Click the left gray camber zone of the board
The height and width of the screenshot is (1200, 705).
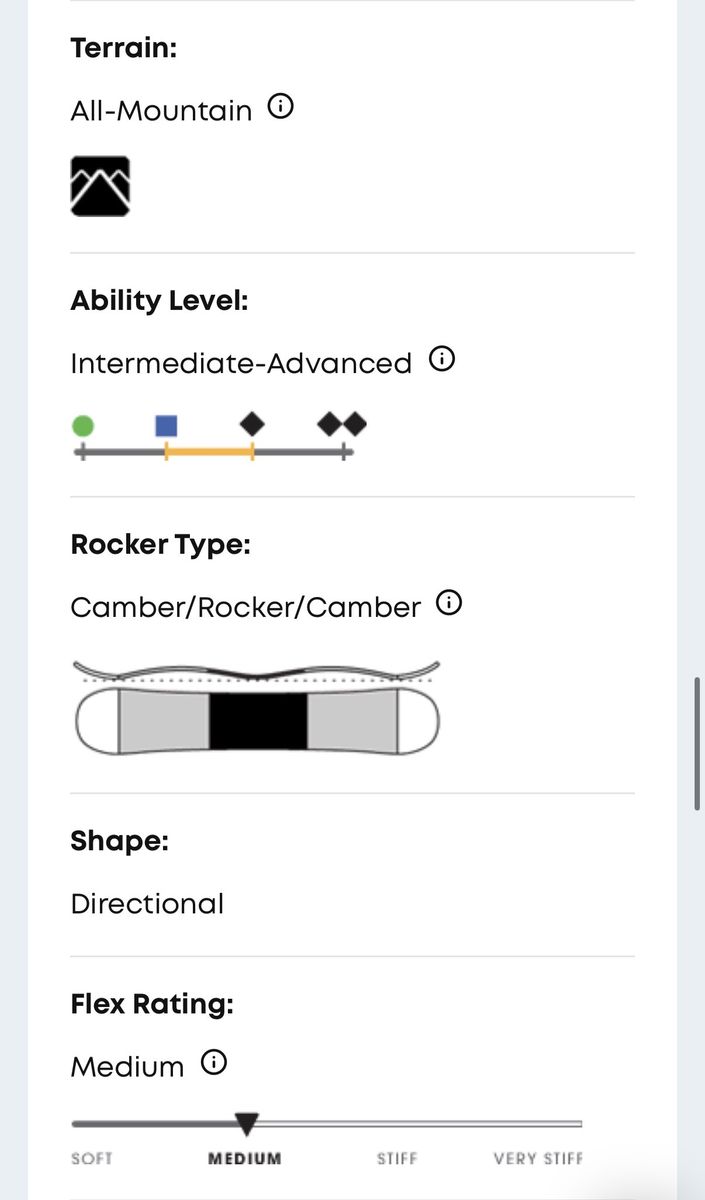[164, 720]
